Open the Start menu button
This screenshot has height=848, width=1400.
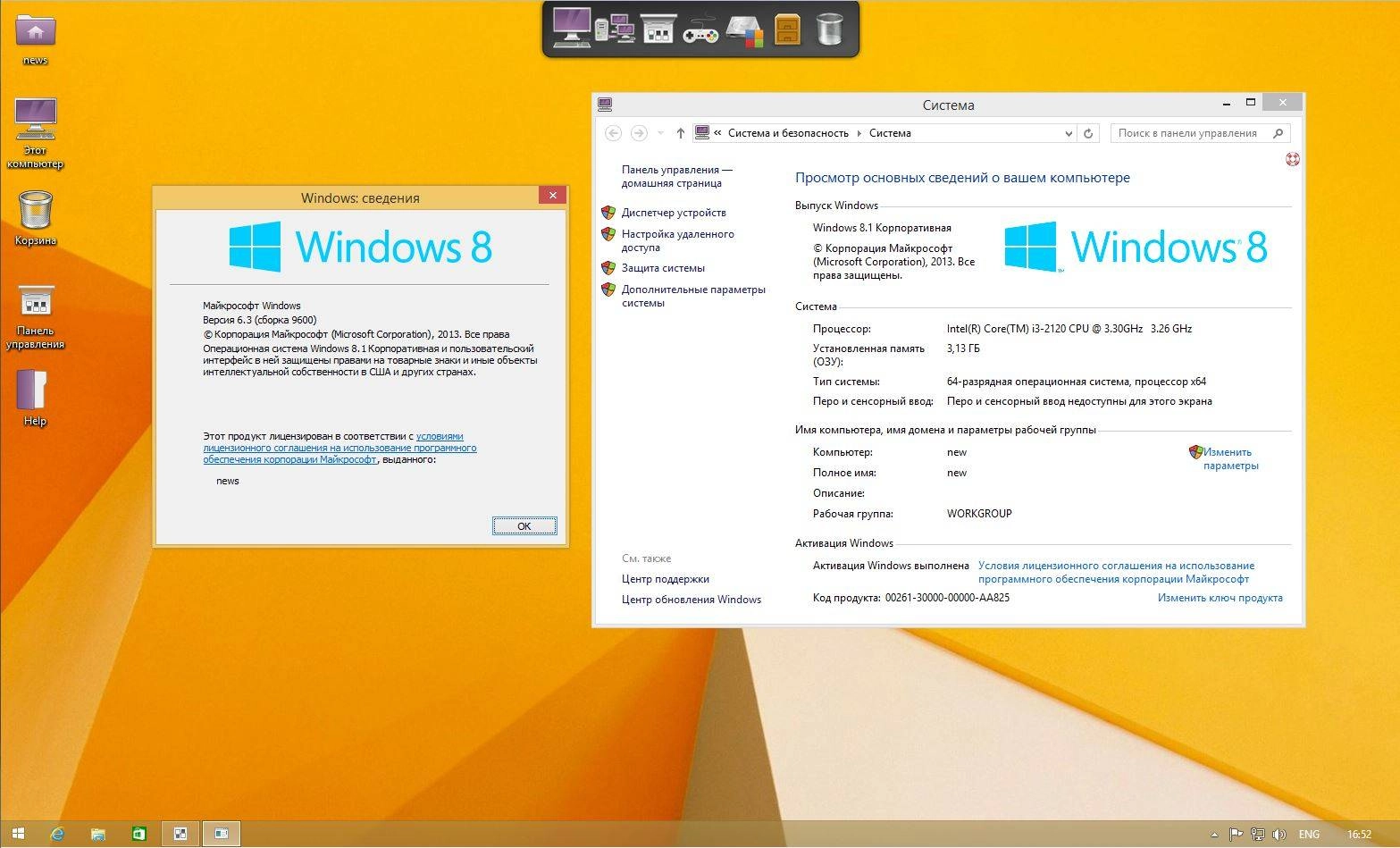(x=17, y=834)
